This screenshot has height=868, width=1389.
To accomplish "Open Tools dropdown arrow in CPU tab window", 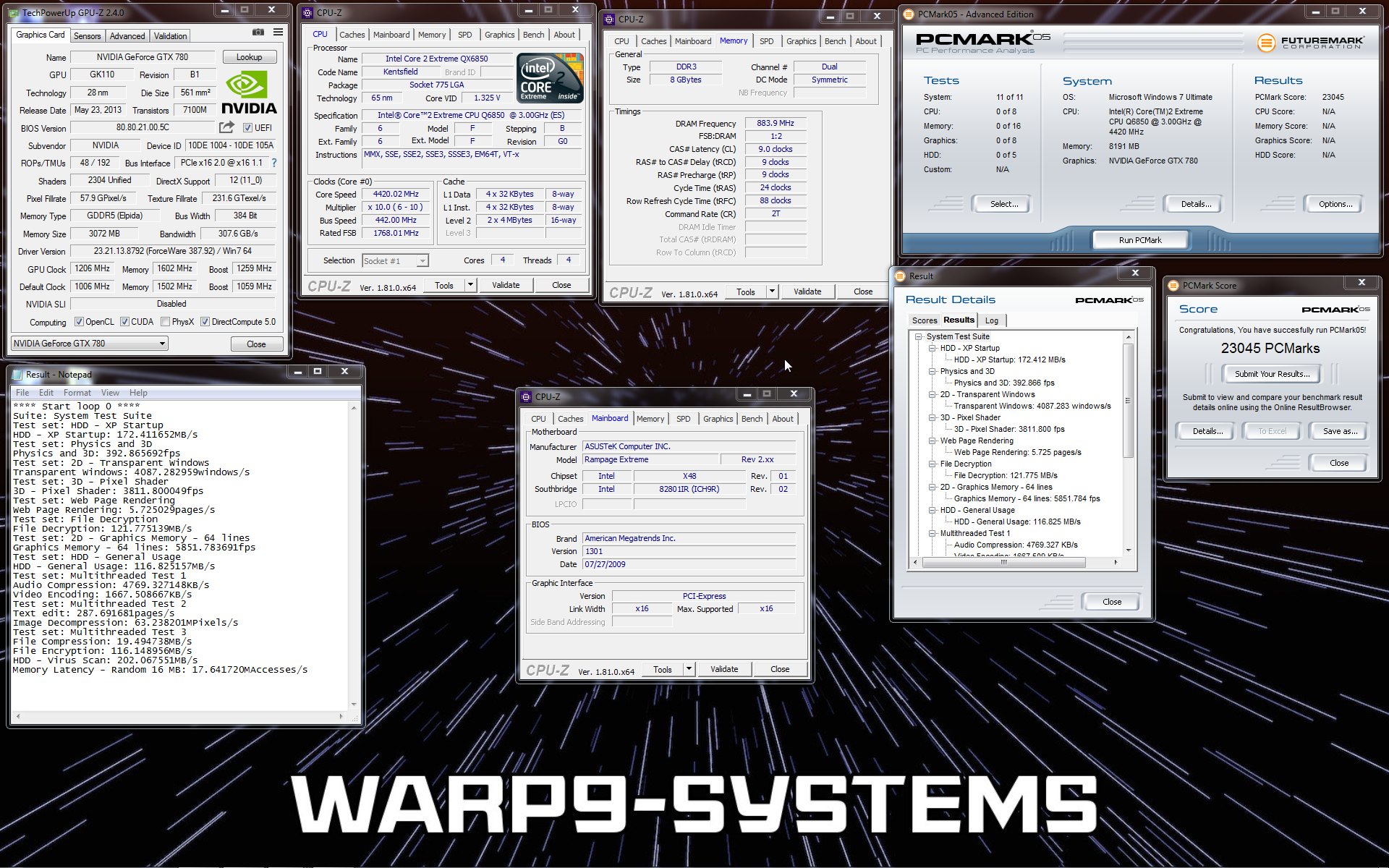I will pyautogui.click(x=470, y=285).
